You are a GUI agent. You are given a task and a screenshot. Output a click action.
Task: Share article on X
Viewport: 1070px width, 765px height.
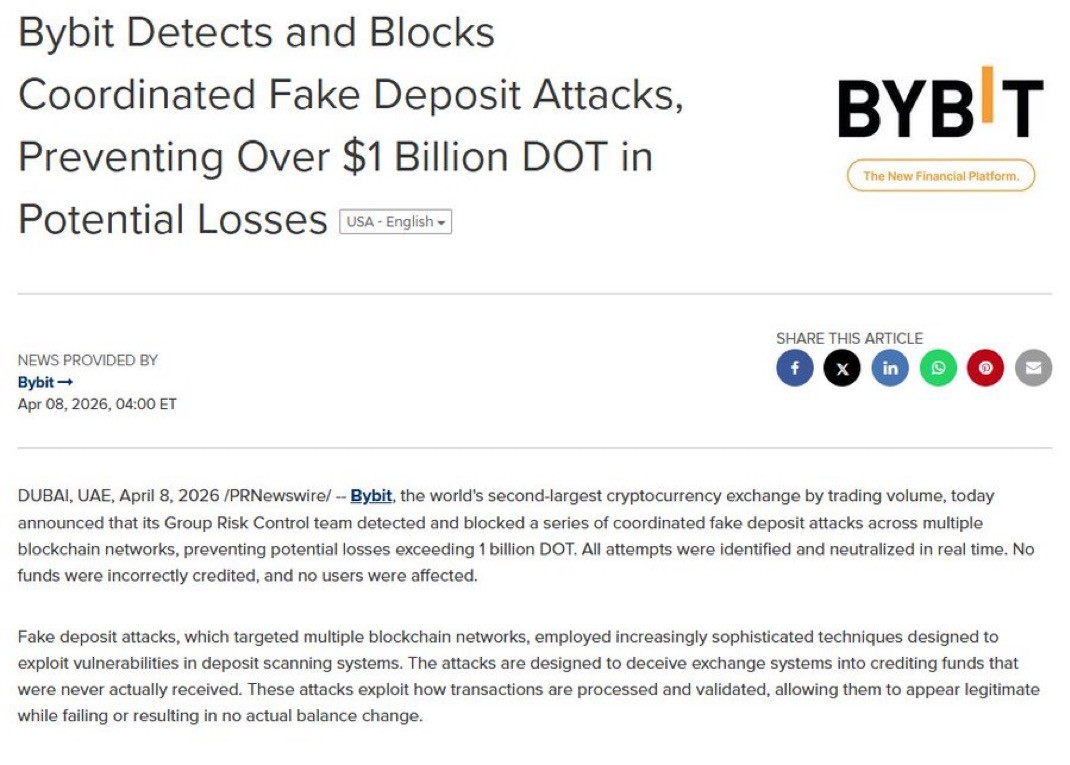842,369
